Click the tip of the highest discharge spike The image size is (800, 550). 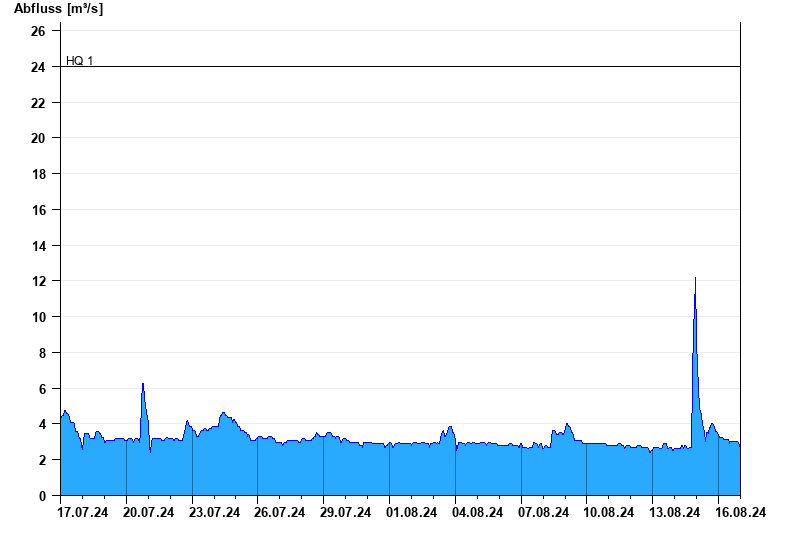pyautogui.click(x=695, y=278)
